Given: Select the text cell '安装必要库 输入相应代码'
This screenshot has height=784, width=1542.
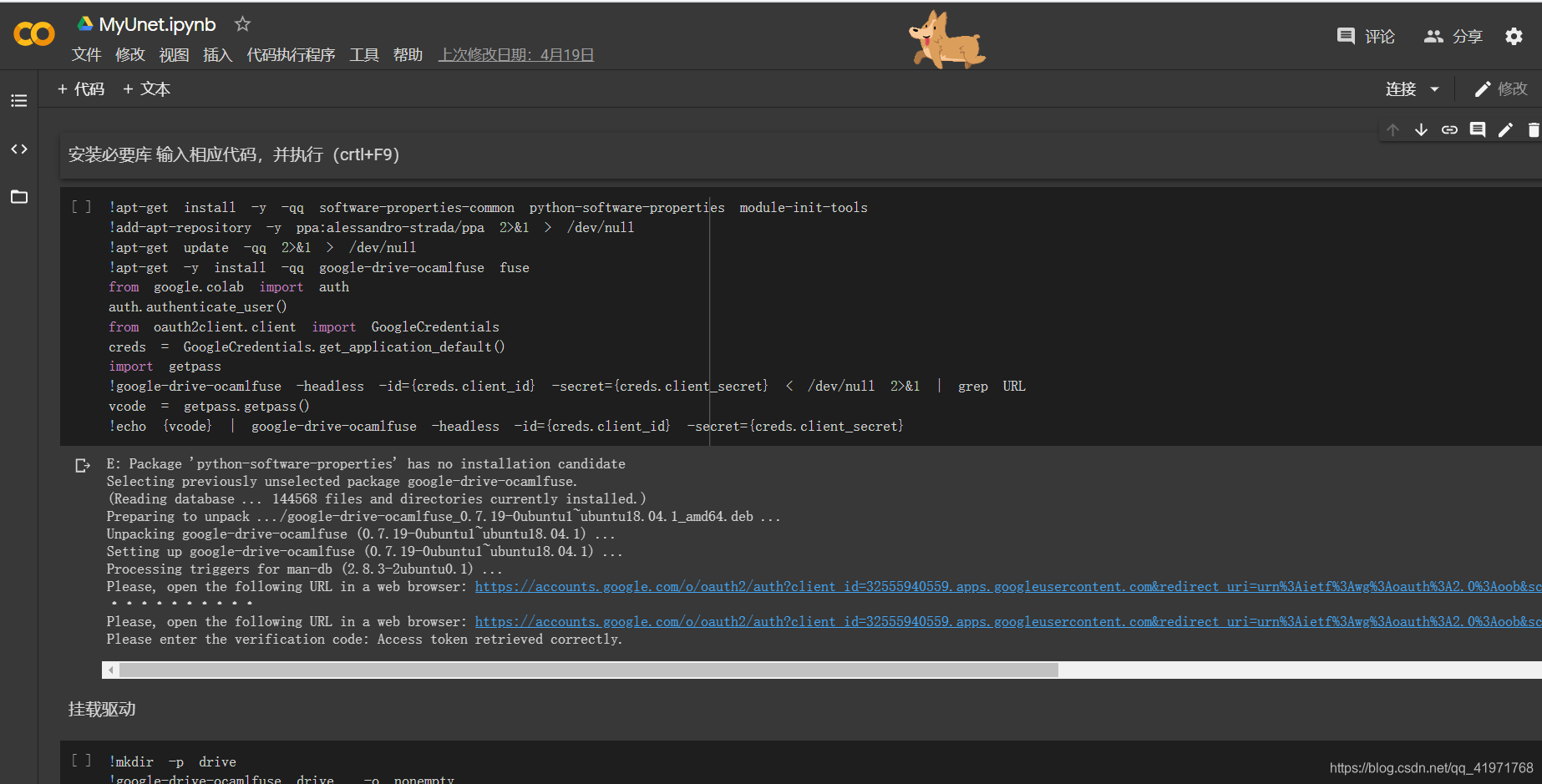Looking at the screenshot, I should click(x=800, y=154).
